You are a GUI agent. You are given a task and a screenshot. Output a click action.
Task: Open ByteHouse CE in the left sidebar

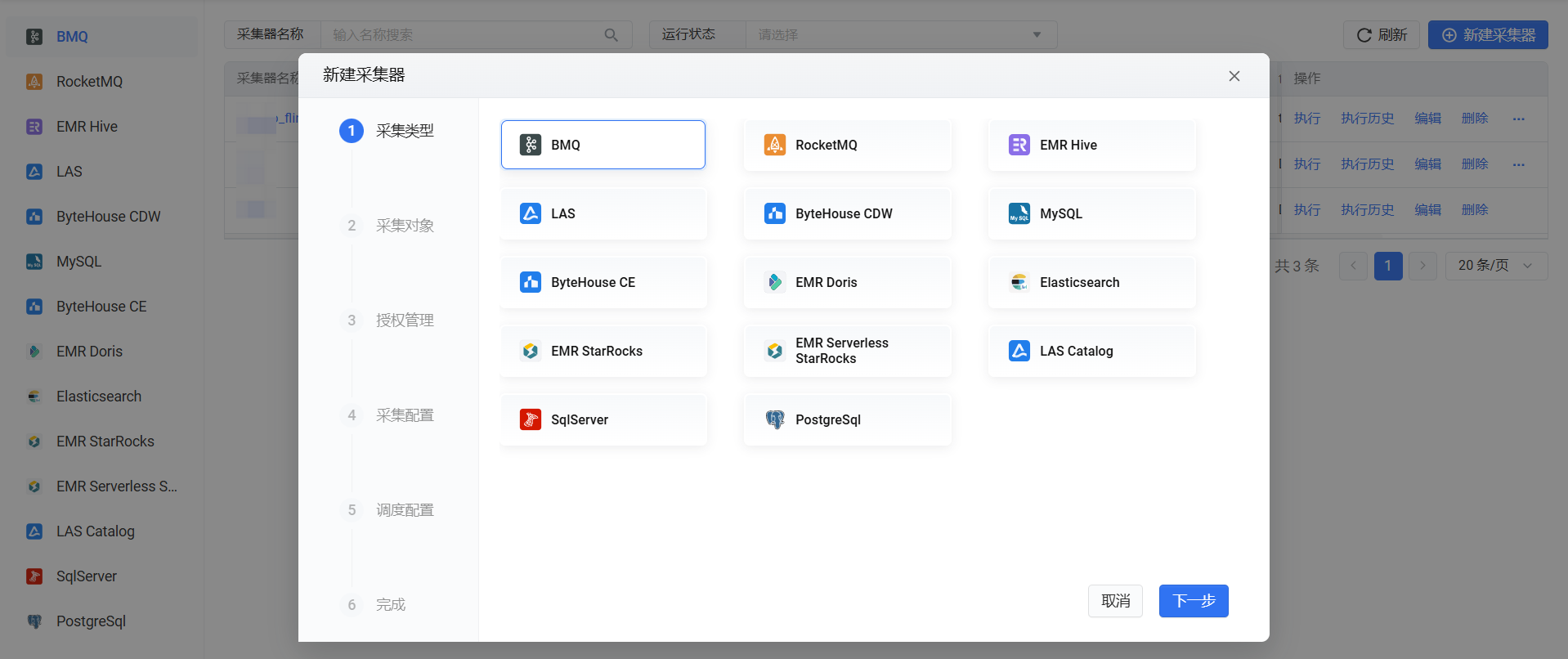[x=101, y=307]
